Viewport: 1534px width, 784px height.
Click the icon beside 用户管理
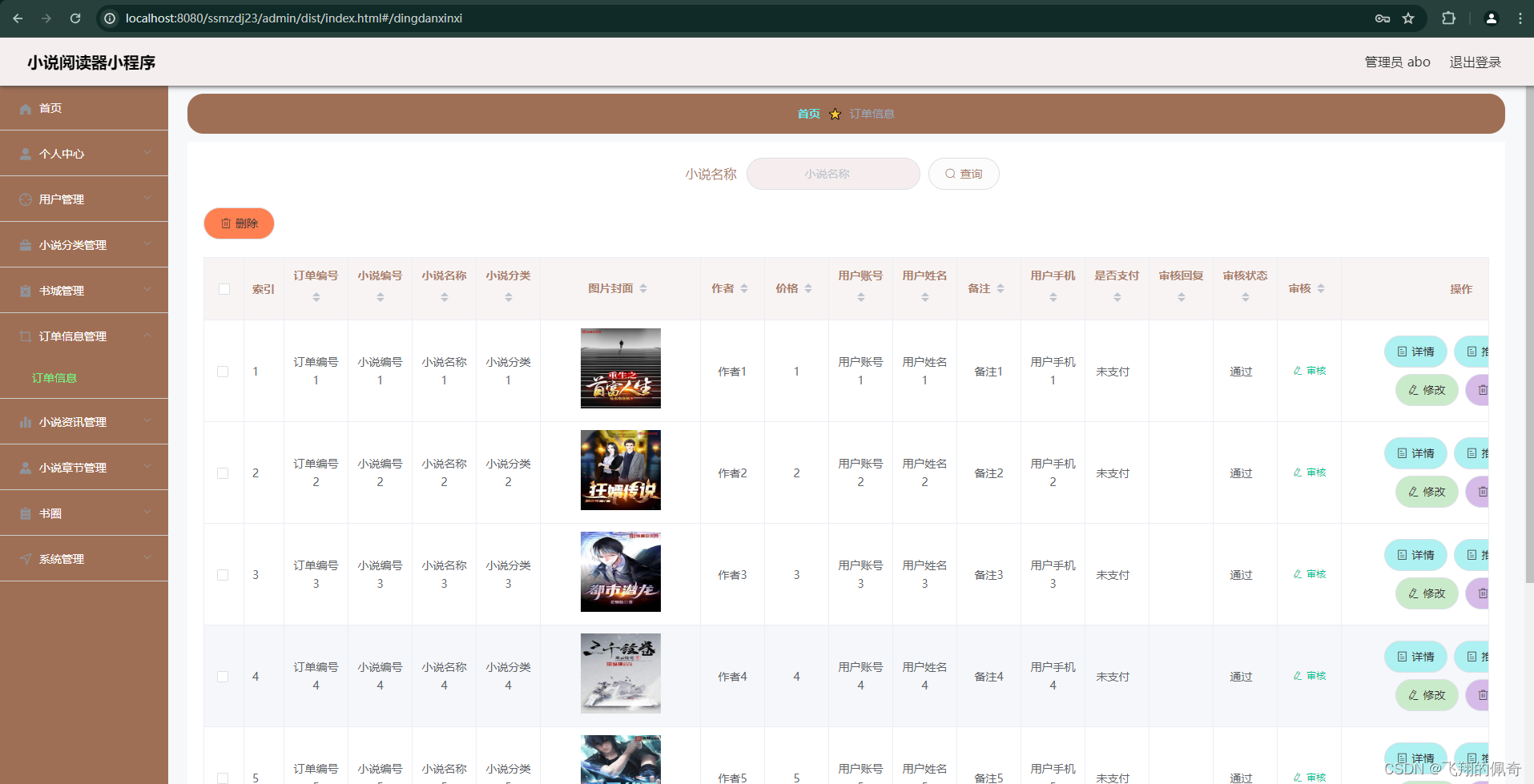pyautogui.click(x=26, y=199)
